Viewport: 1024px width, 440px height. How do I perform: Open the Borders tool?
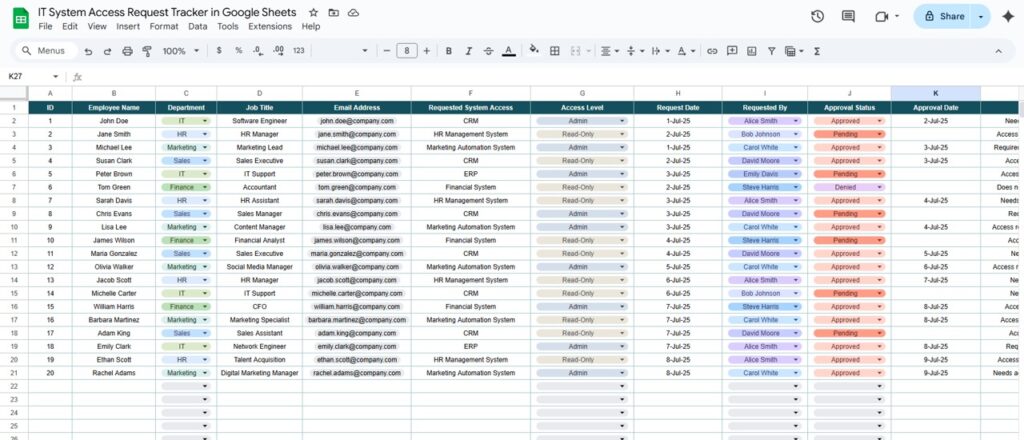tap(554, 51)
